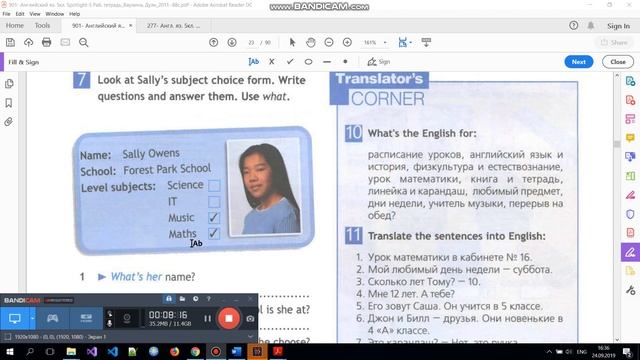Click the scrollbar down arrow
The image size is (640, 360).
pyautogui.click(x=617, y=340)
